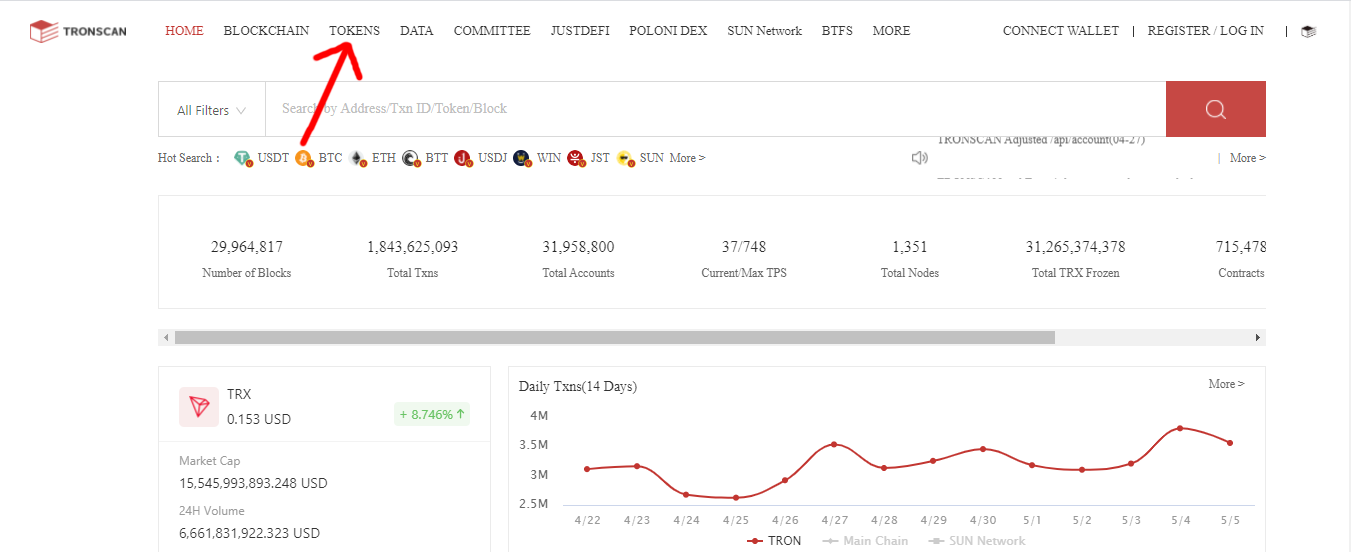Click the 4/25 data point on chart
The image size is (1351, 552).
(x=735, y=498)
